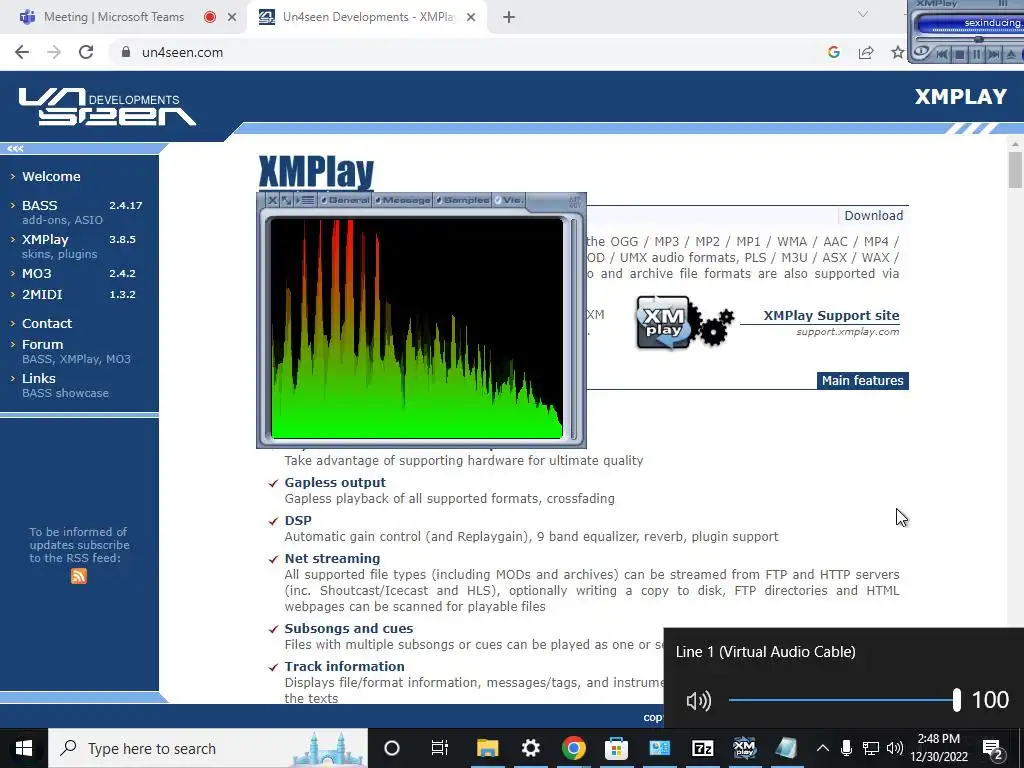1024x768 pixels.
Task: Go forward in browser history
Action: 54,52
